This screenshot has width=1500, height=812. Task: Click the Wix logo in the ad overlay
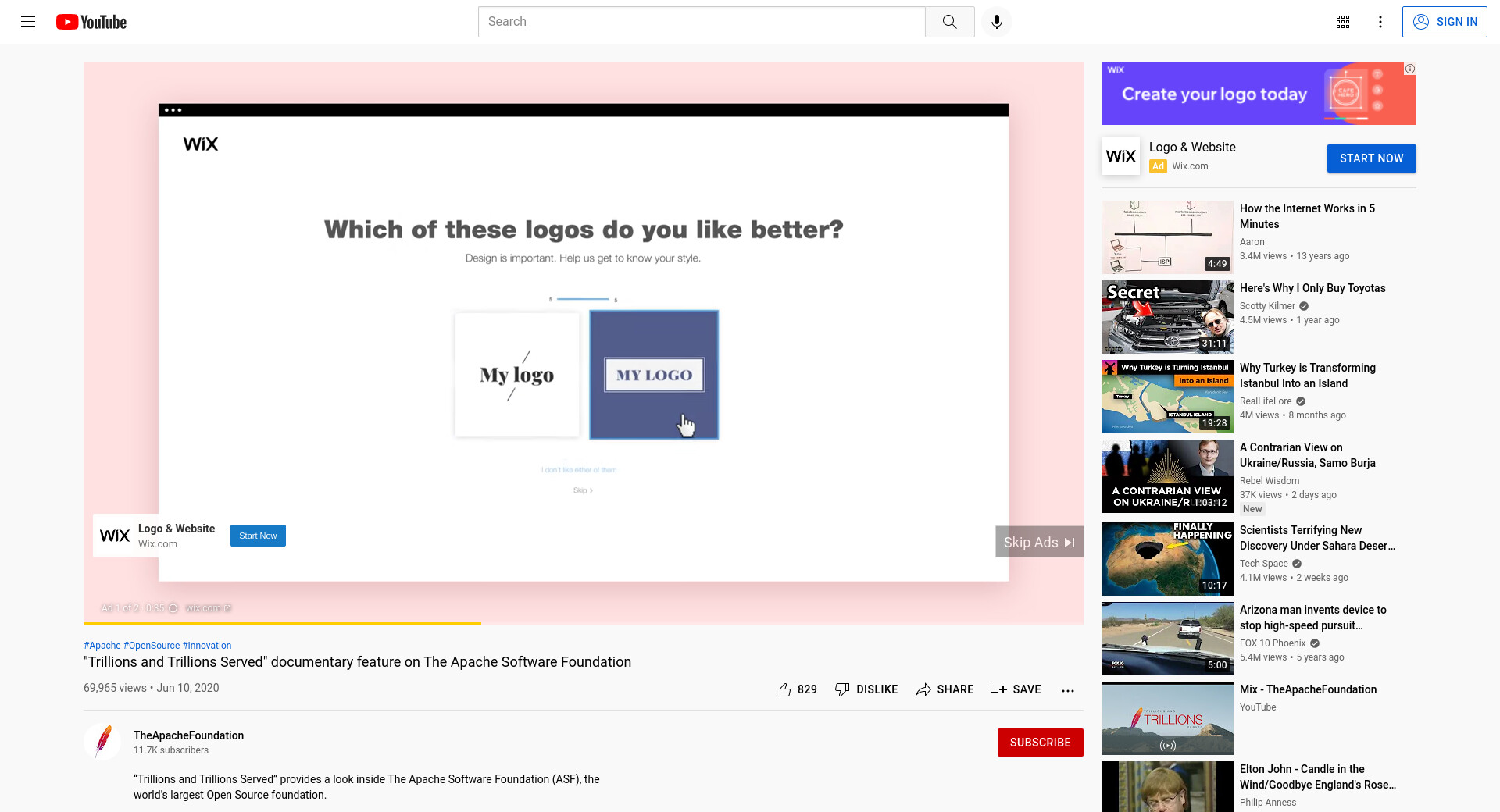click(x=115, y=536)
